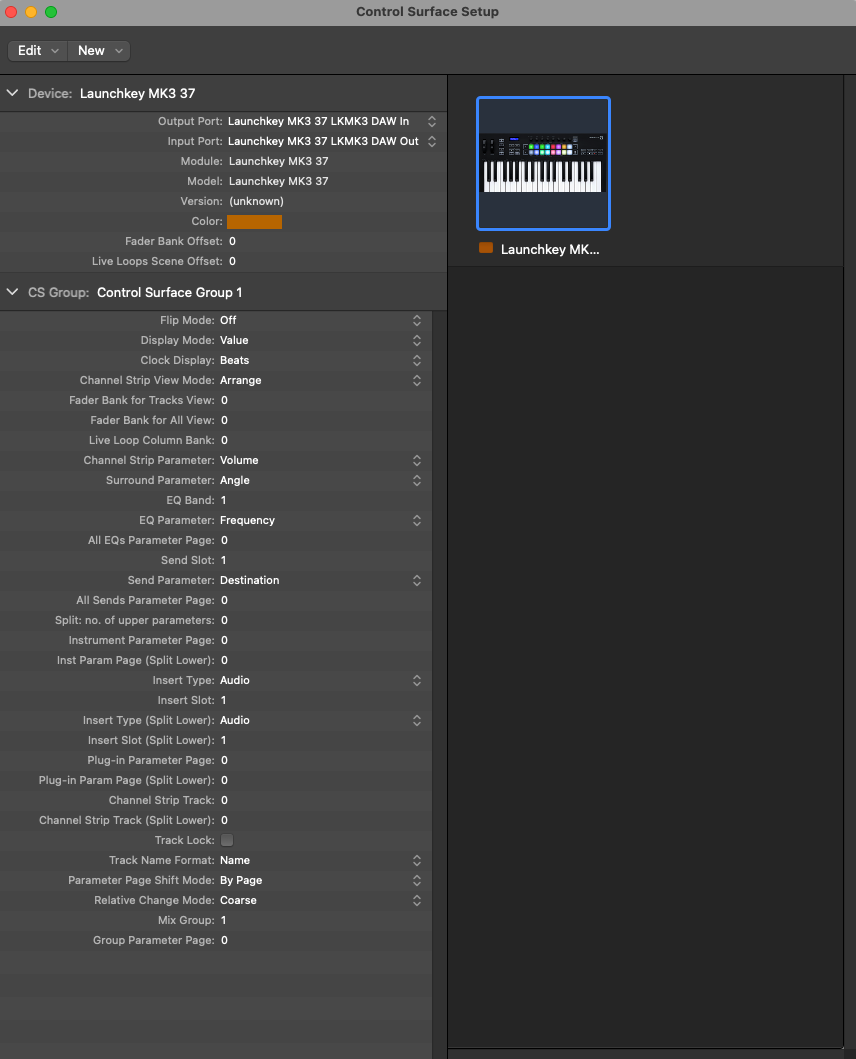Enable the Track Lock checkbox

[x=227, y=840]
